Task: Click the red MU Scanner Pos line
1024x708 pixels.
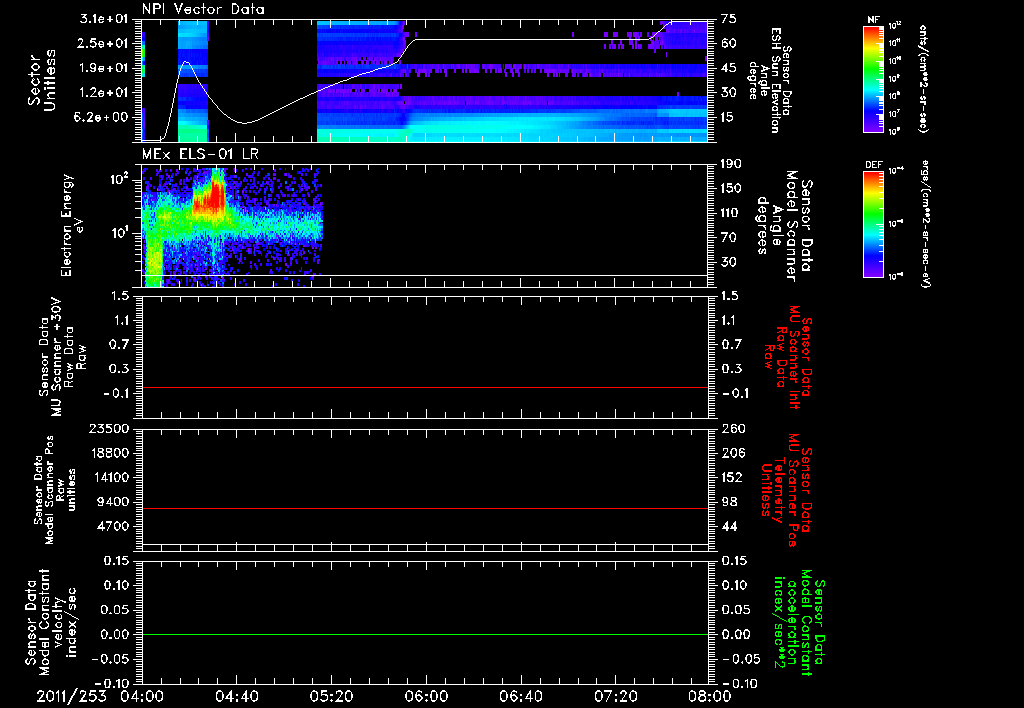Action: coord(425,508)
